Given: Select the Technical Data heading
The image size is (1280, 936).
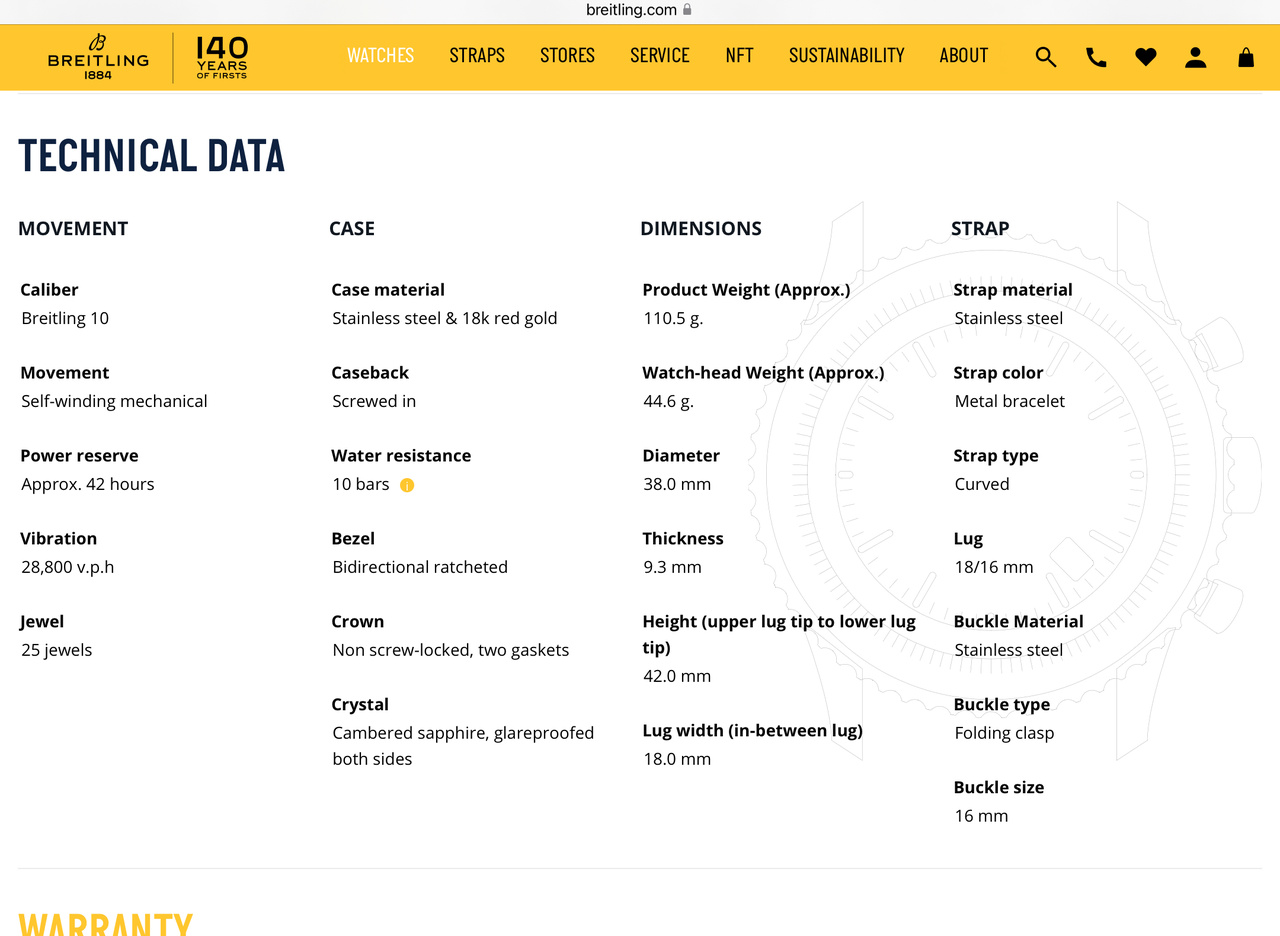Looking at the screenshot, I should [x=152, y=156].
